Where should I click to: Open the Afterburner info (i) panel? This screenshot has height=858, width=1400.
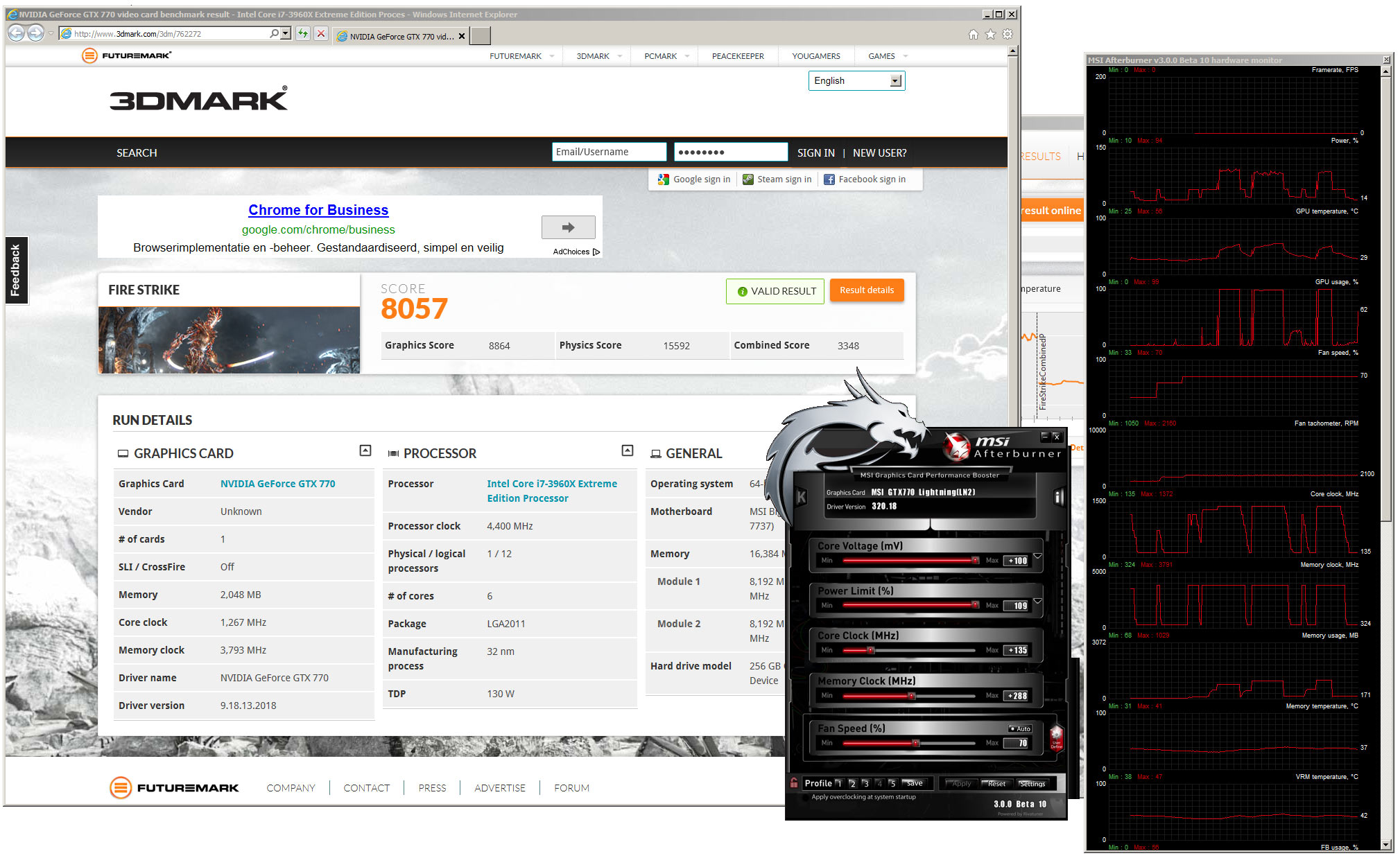click(1058, 496)
